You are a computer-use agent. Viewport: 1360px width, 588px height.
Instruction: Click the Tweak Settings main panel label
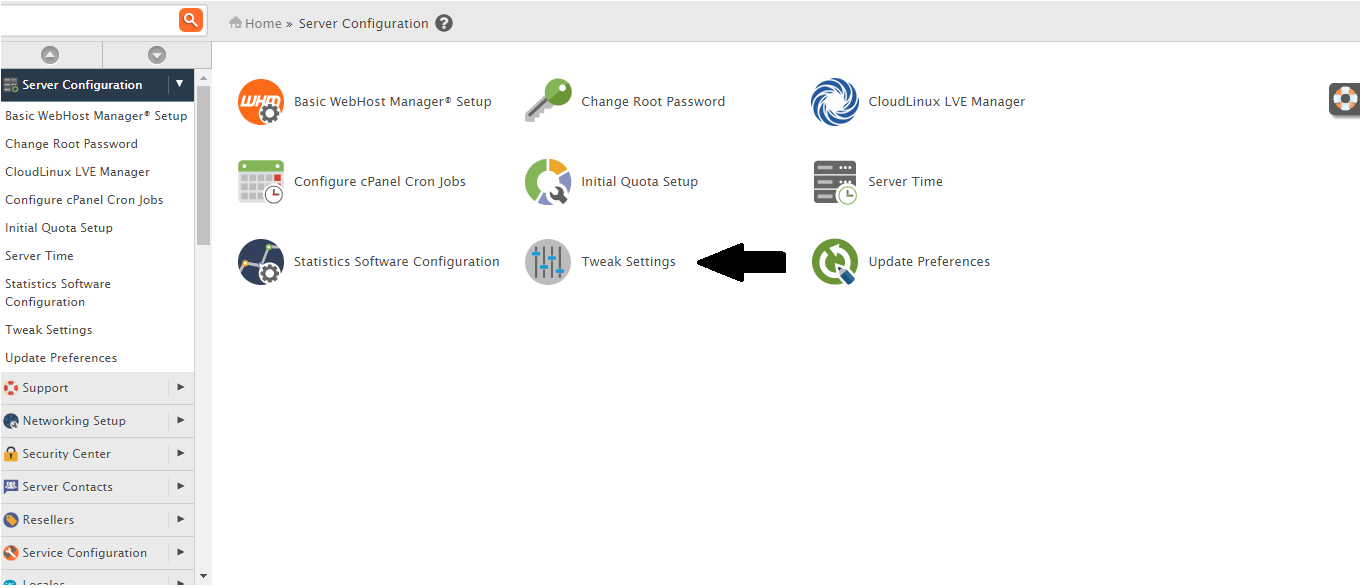click(x=628, y=262)
